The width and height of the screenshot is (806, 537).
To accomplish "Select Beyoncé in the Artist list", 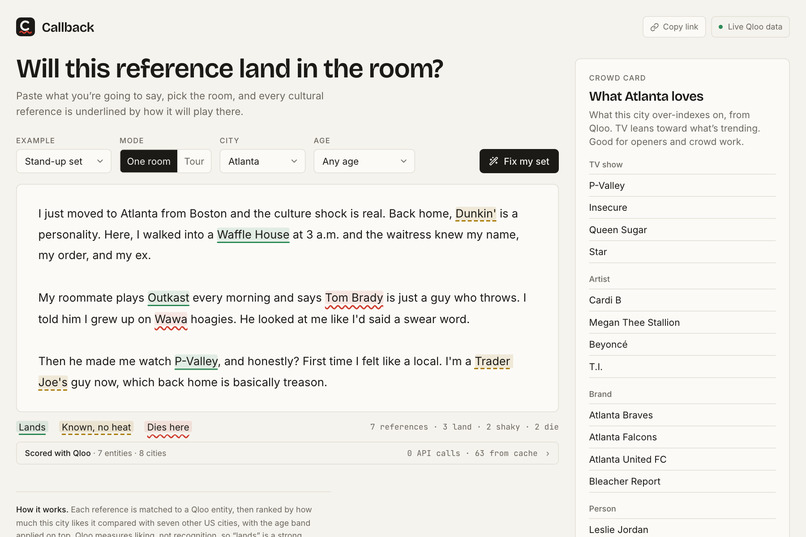I will click(682, 344).
